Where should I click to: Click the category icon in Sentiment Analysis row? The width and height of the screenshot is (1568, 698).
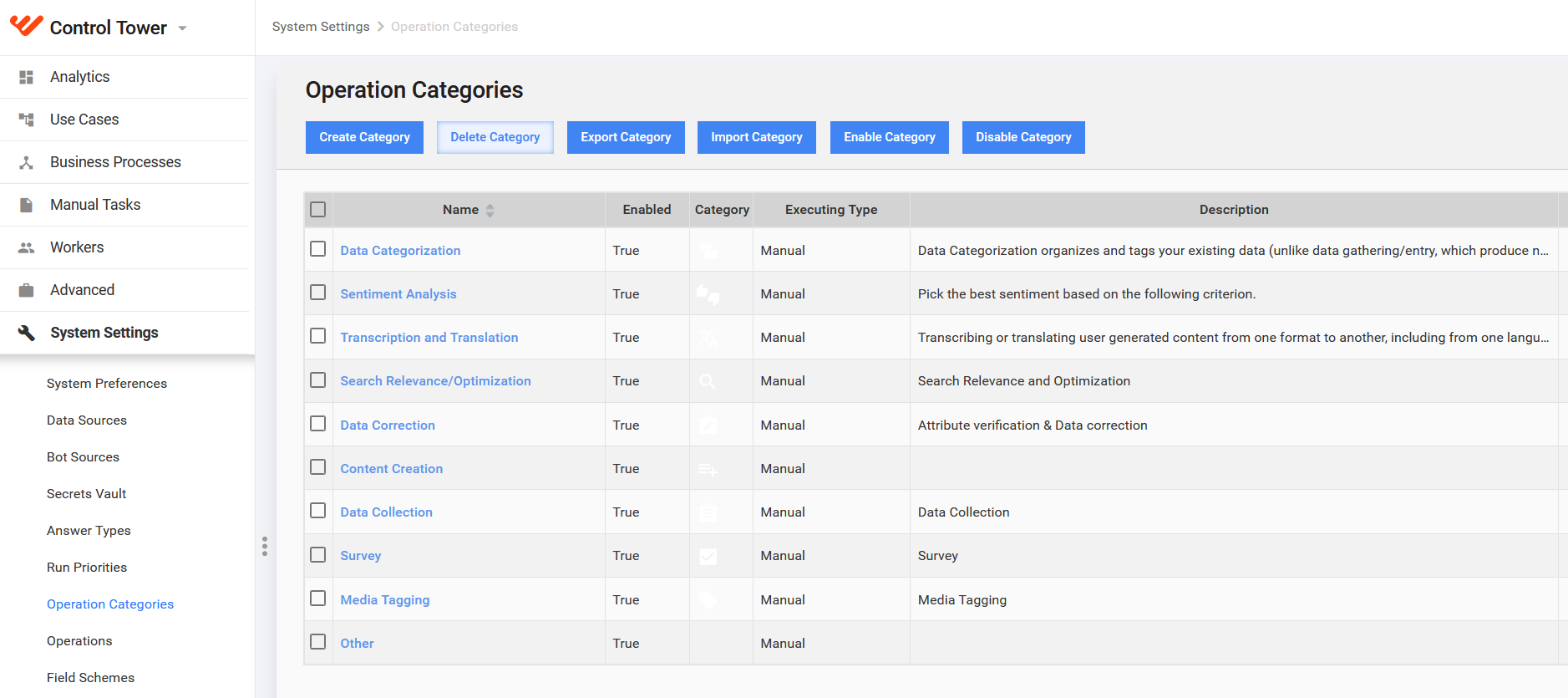708,294
